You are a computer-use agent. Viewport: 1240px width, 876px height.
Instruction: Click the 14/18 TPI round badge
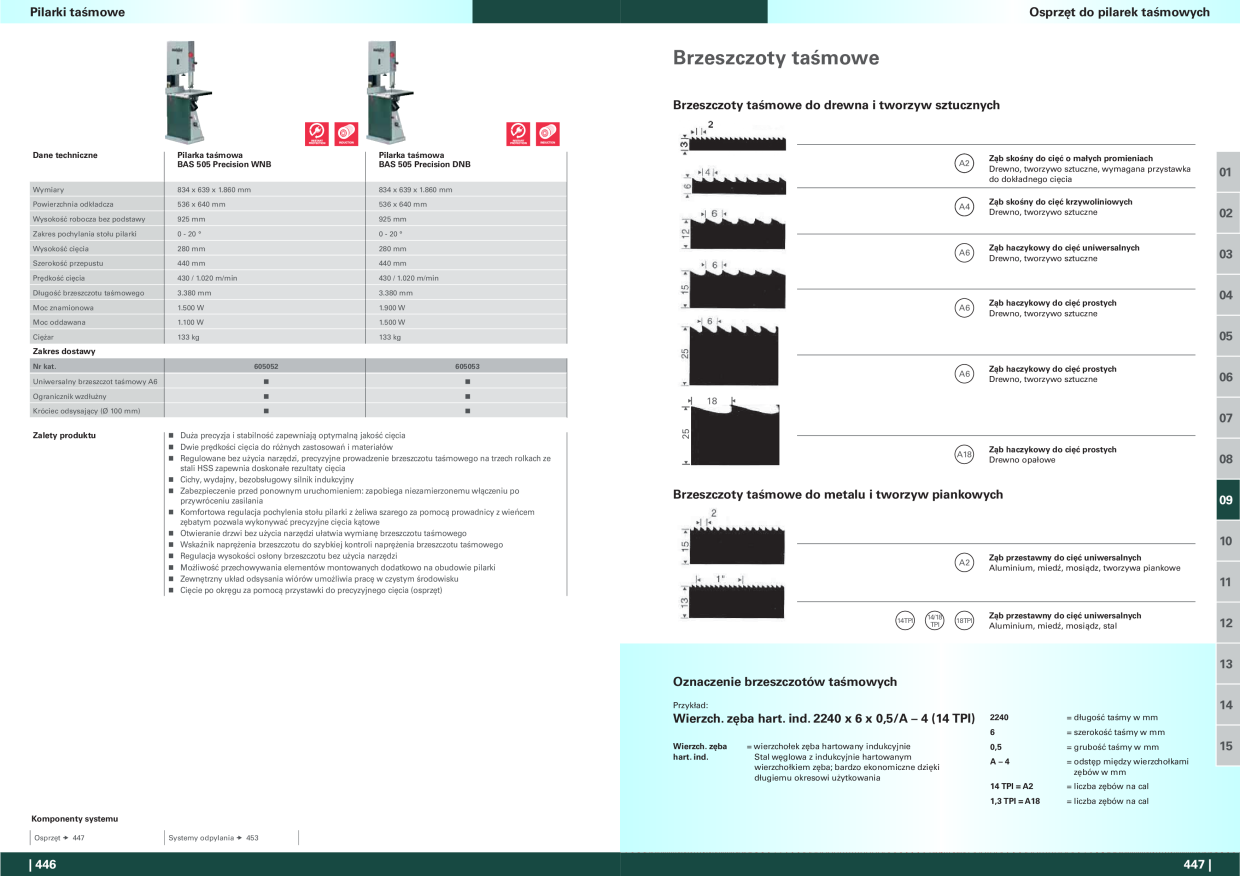tap(935, 621)
